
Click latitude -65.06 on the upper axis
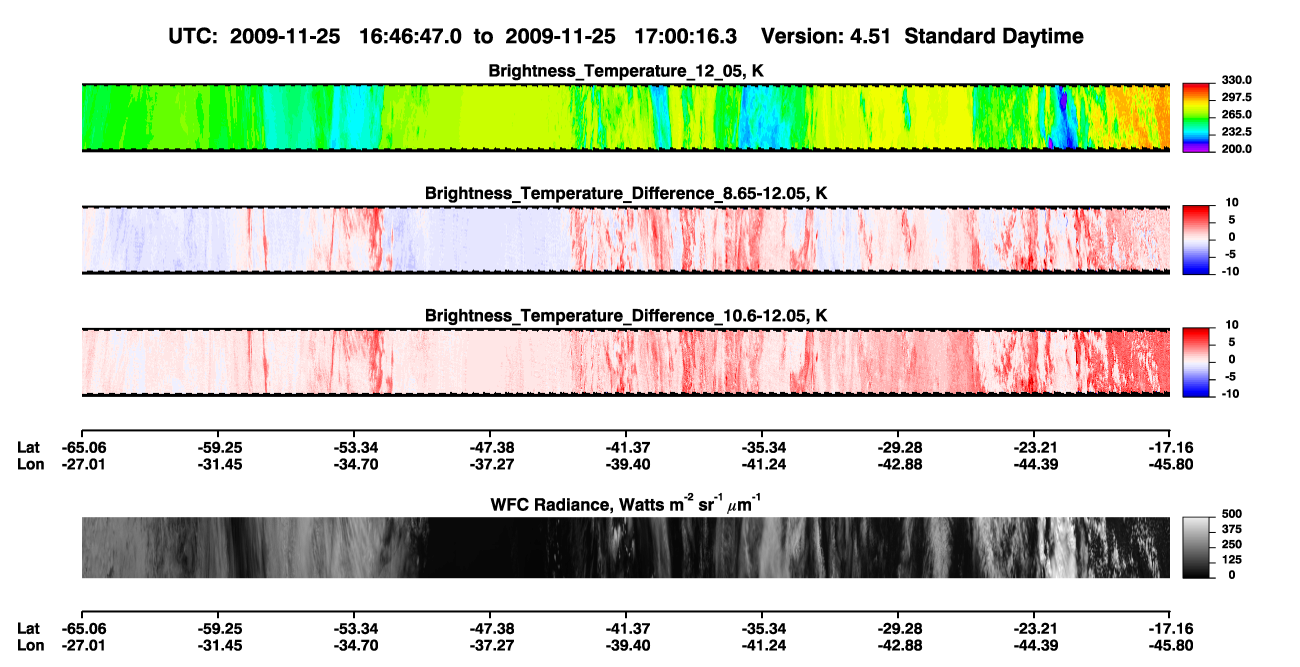tap(85, 447)
